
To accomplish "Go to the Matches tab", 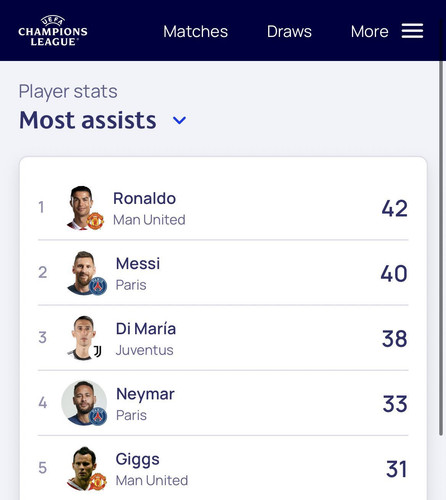I will [195, 32].
